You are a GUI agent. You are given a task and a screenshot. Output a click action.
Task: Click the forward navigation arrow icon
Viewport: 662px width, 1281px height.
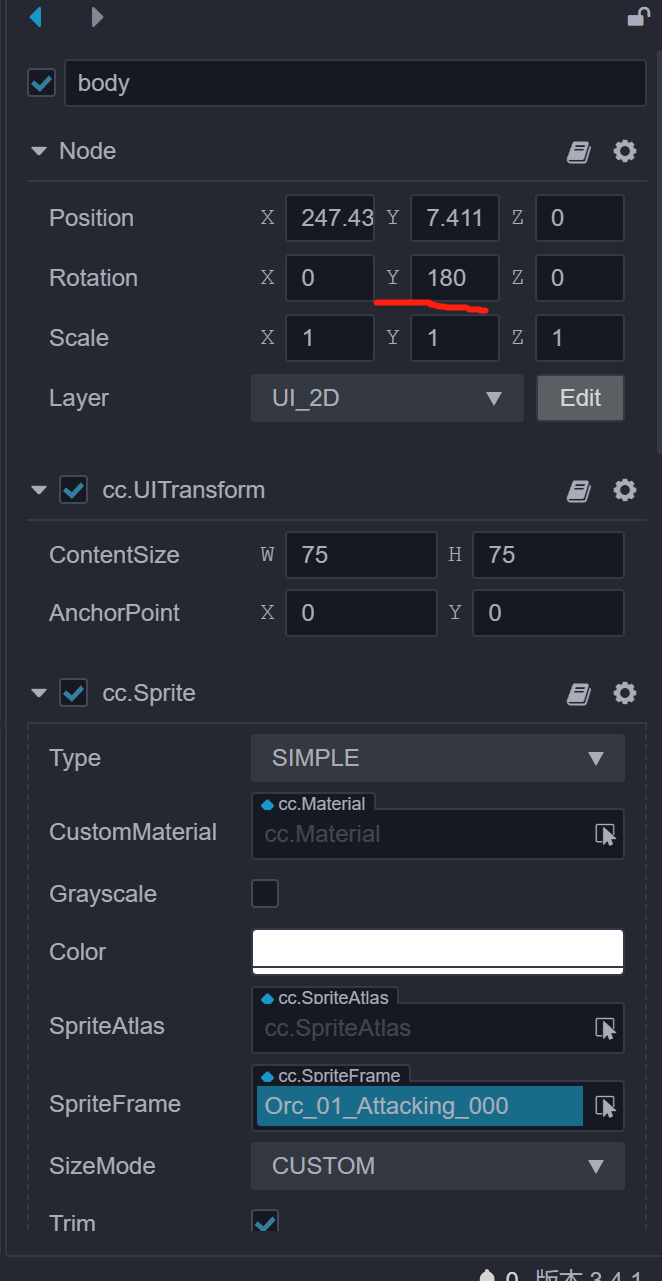point(96,17)
